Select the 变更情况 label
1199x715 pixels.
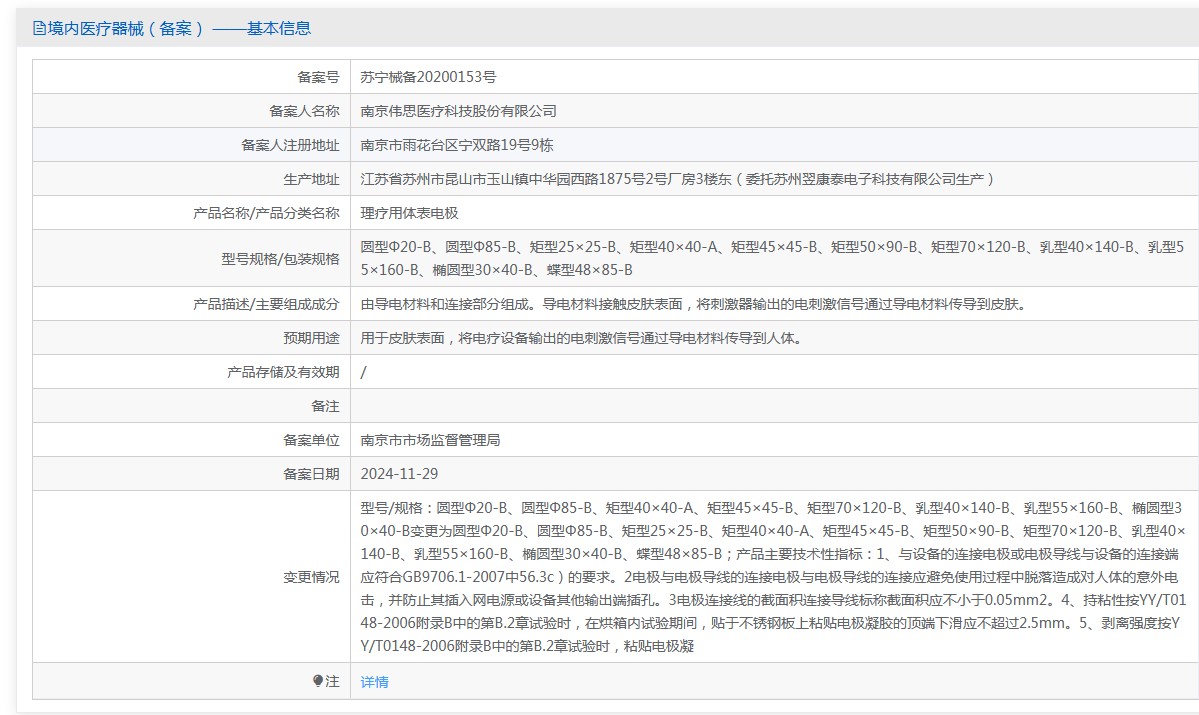pos(311,577)
